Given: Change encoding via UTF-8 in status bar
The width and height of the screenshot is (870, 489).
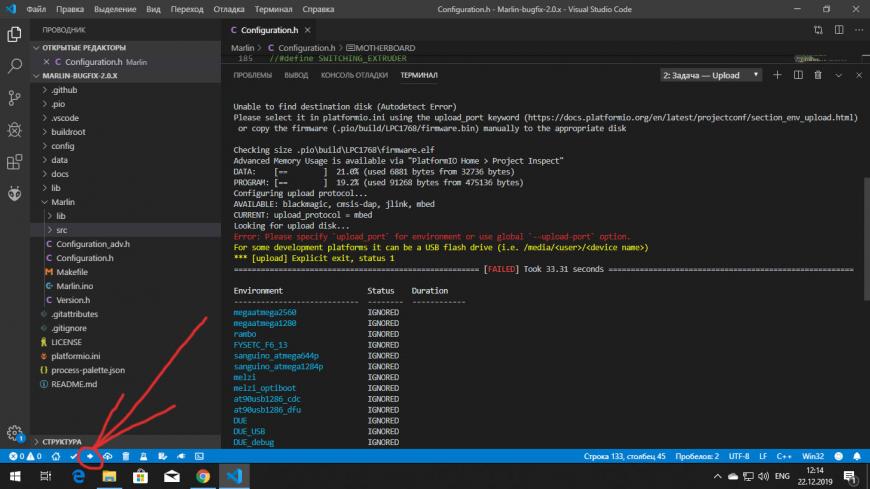Looking at the screenshot, I should (739, 456).
